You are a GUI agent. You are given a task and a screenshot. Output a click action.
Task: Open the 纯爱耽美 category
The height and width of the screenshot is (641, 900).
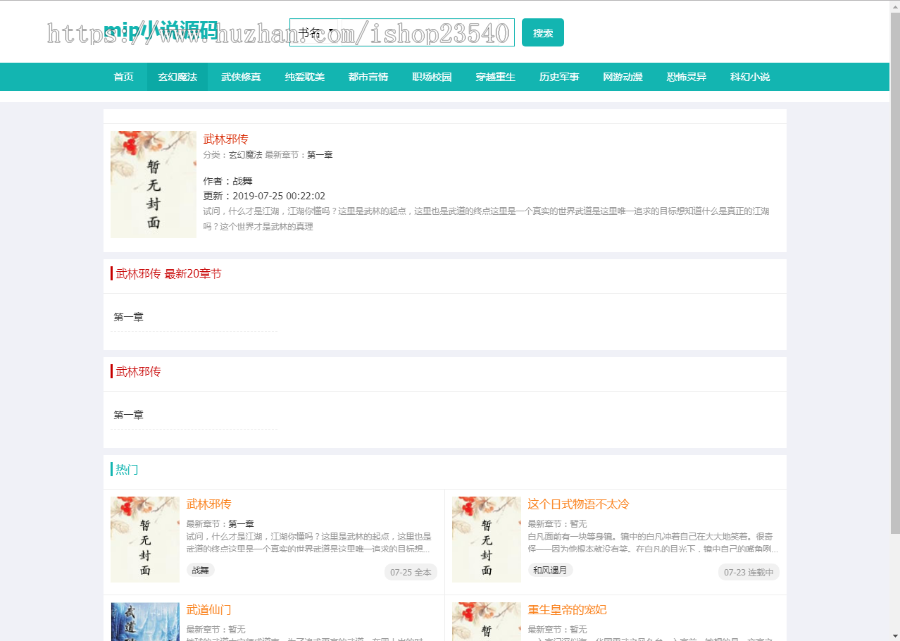pyautogui.click(x=303, y=75)
